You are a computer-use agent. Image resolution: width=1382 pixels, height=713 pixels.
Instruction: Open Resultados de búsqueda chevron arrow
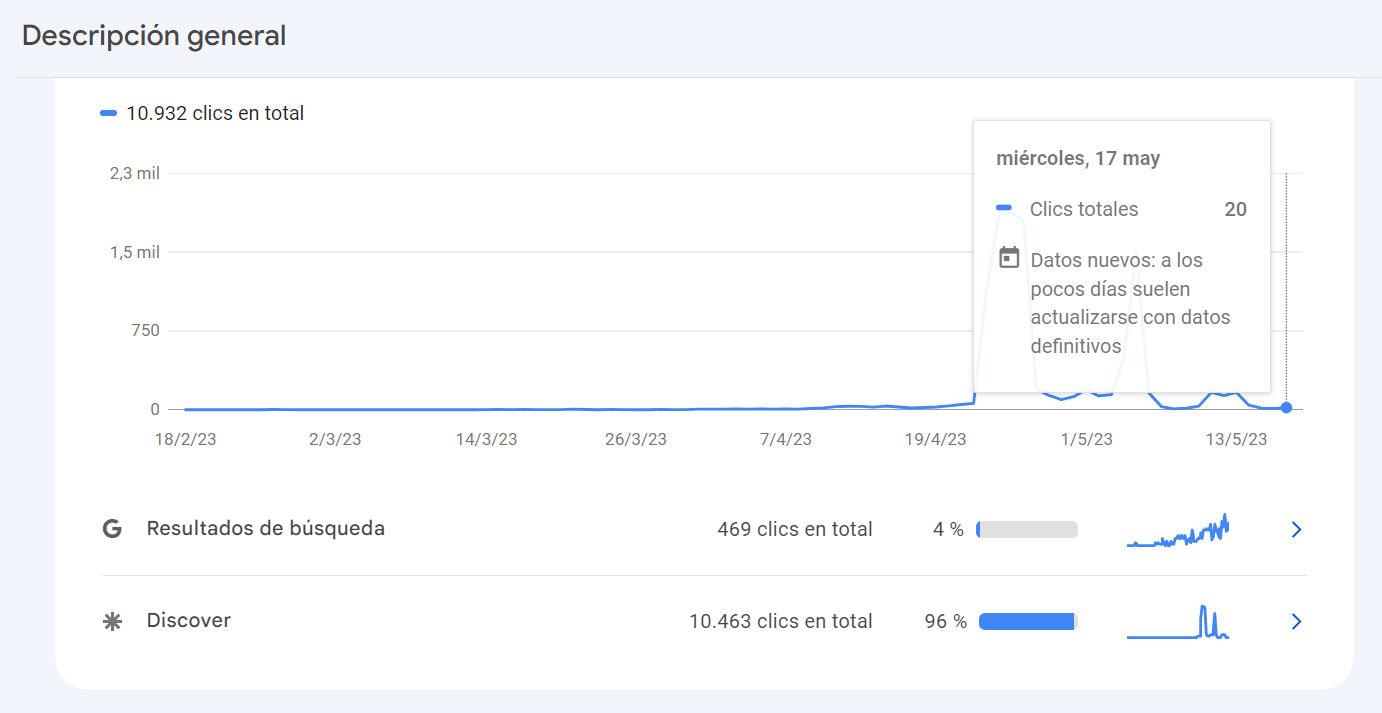pos(1296,530)
